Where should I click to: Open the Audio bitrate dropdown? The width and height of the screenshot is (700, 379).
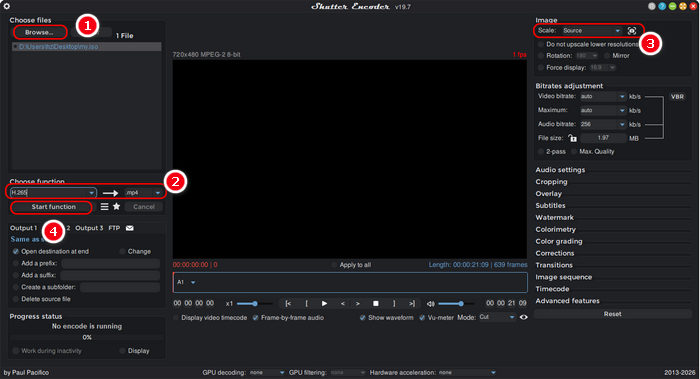pos(603,124)
